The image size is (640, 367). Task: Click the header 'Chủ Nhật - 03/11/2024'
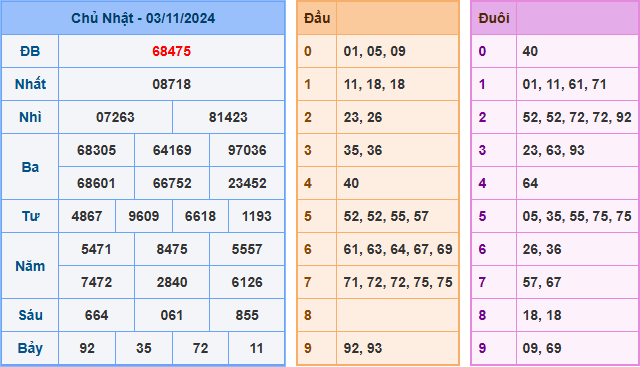pos(143,18)
